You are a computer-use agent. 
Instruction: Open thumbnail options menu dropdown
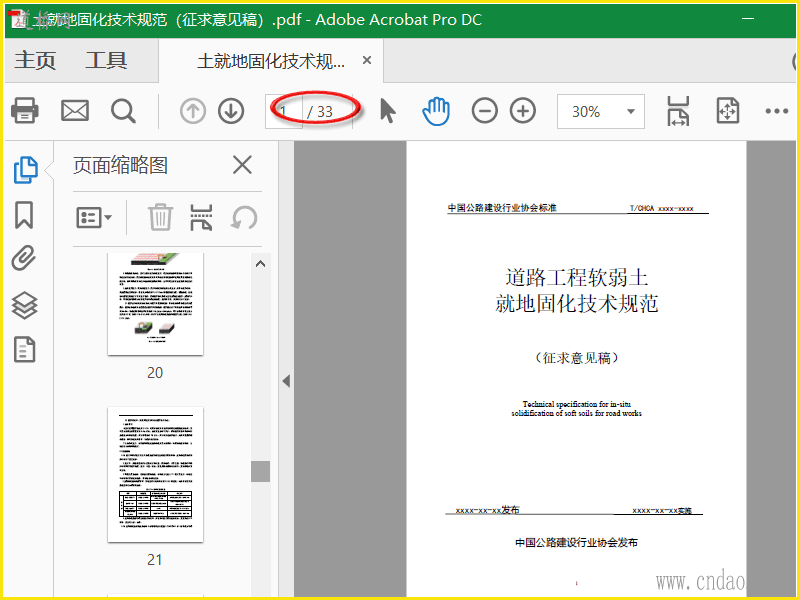pyautogui.click(x=94, y=218)
